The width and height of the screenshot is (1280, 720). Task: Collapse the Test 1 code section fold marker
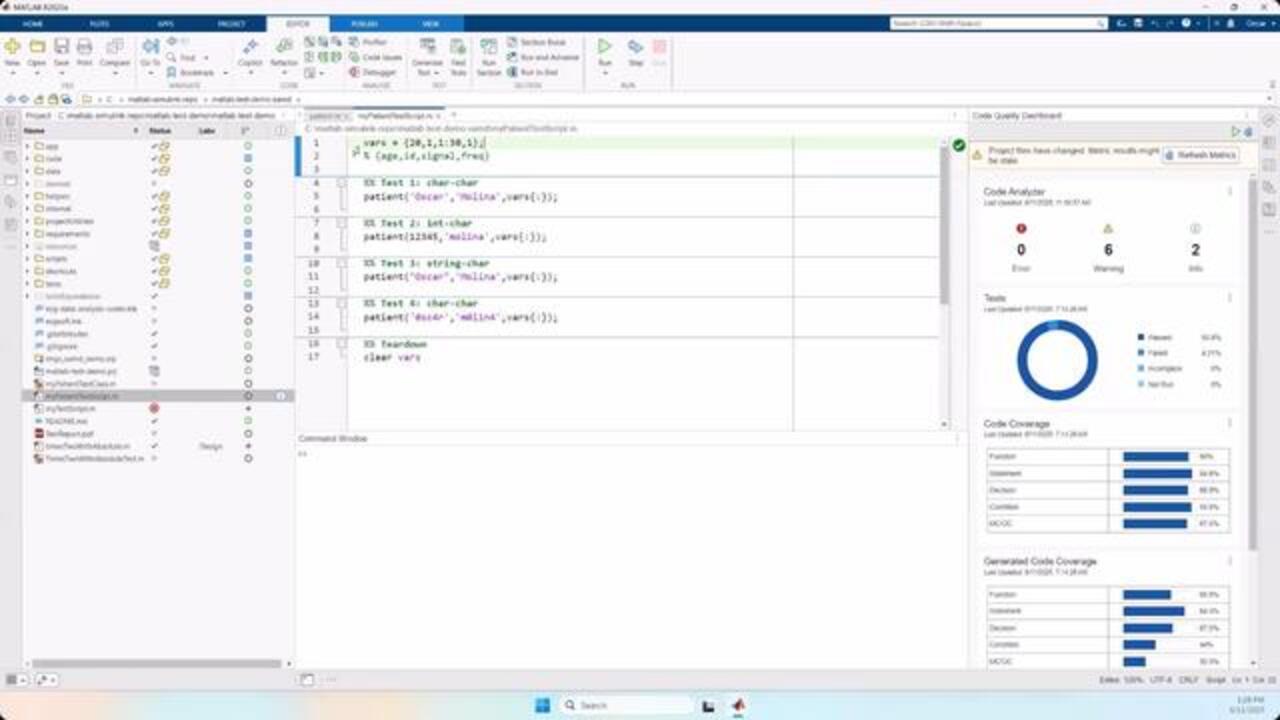point(342,184)
